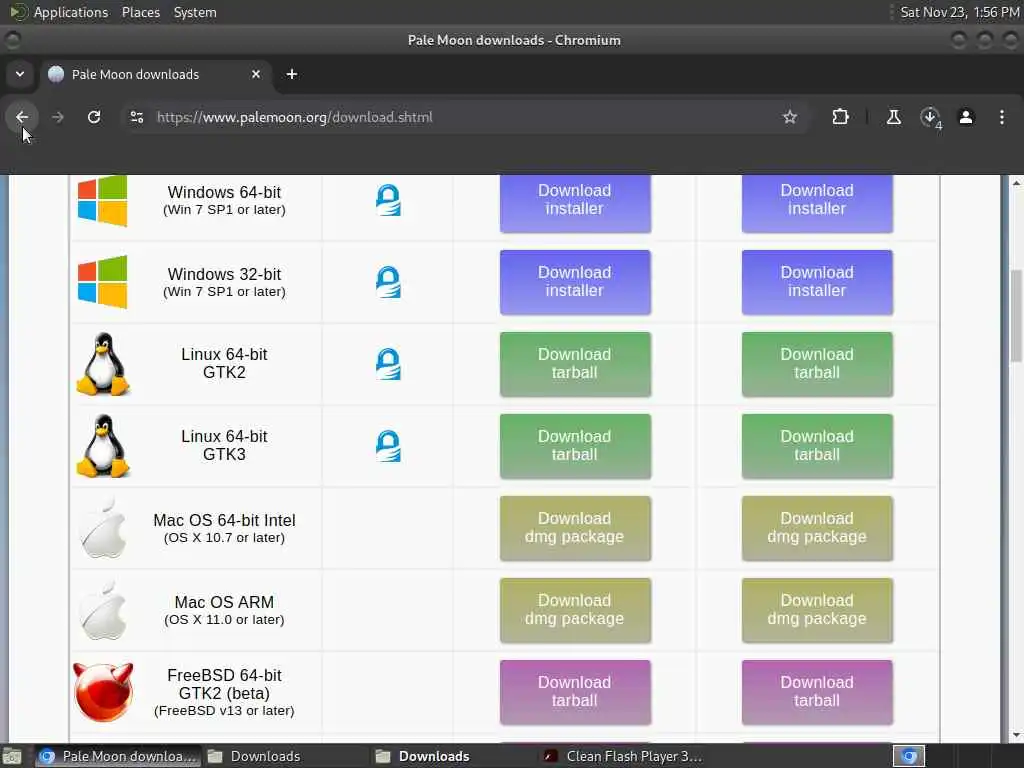Image resolution: width=1024 pixels, height=768 pixels.
Task: Switch to first Downloads taskbar window
Action: pyautogui.click(x=286, y=756)
